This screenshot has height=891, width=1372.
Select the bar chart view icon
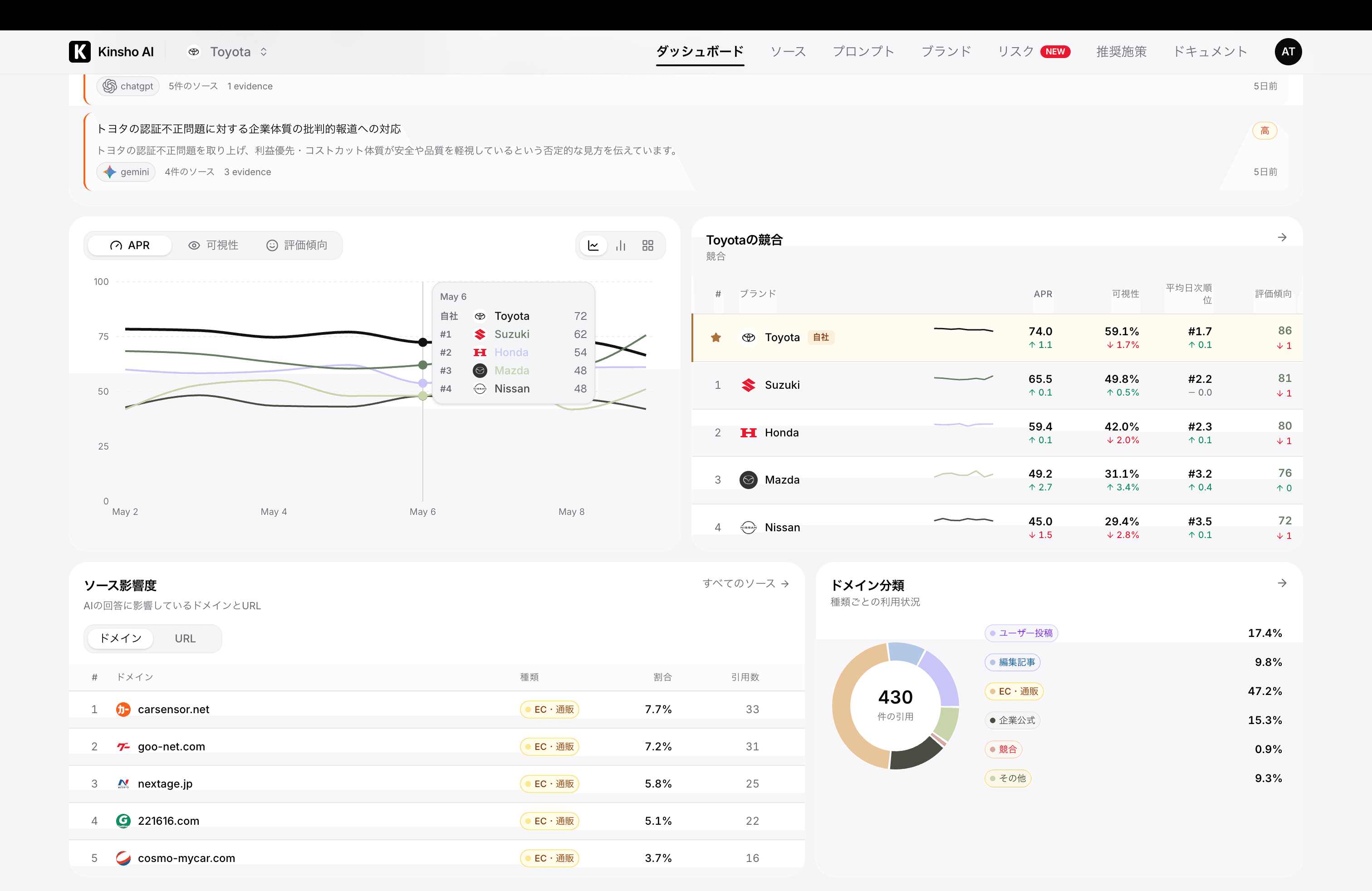[620, 246]
